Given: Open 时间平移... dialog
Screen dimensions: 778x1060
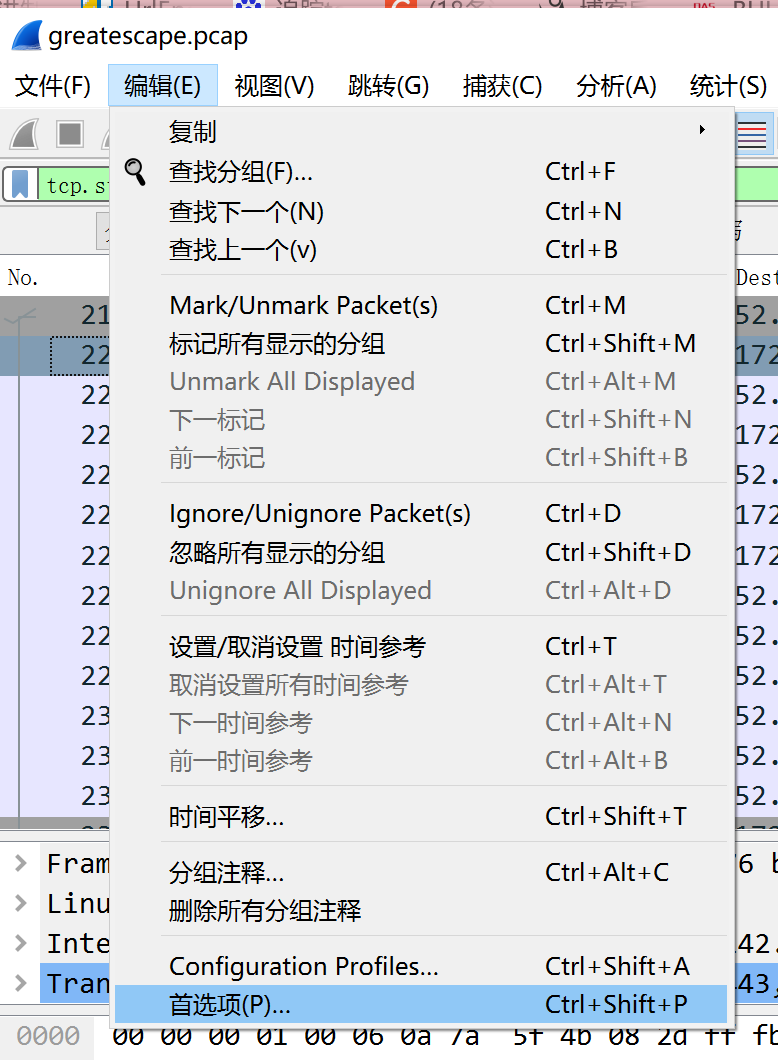Looking at the screenshot, I should click(420, 817).
